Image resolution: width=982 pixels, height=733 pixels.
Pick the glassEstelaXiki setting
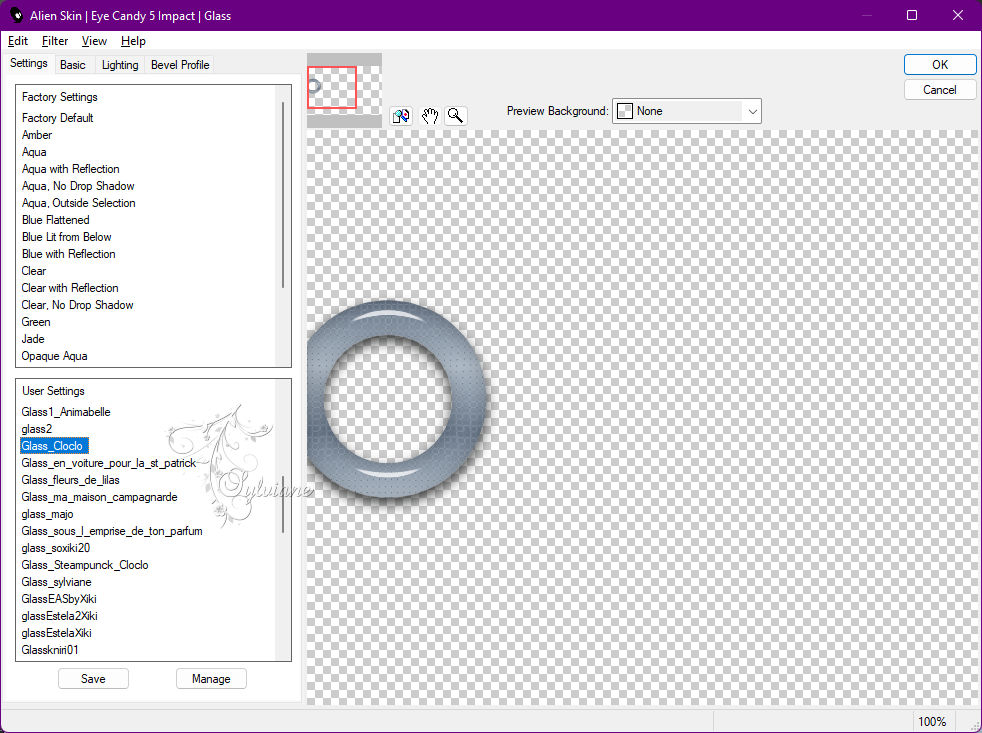pos(56,632)
